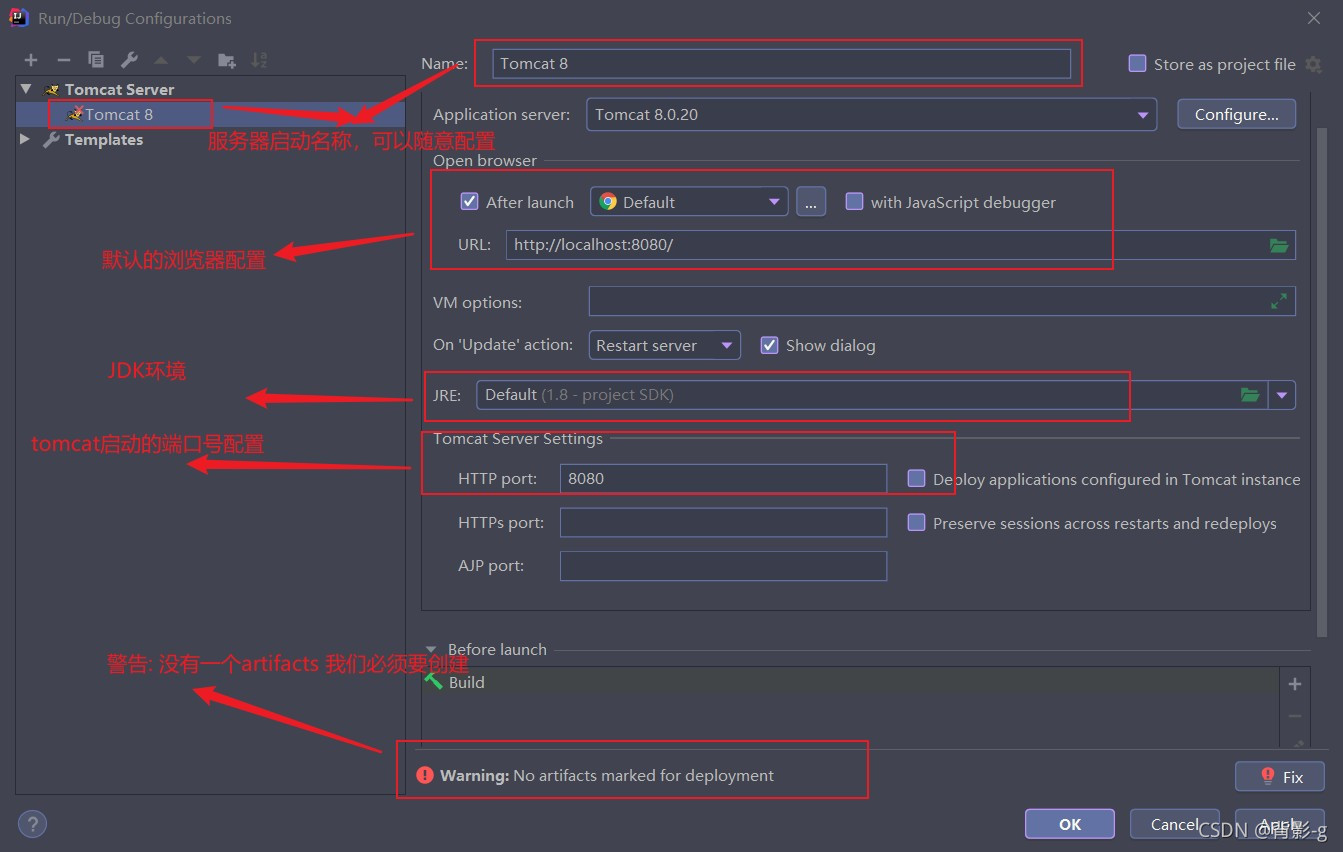Screen dimensions: 1343x852
Task: Move configuration down arrow icon
Action: coord(194,60)
